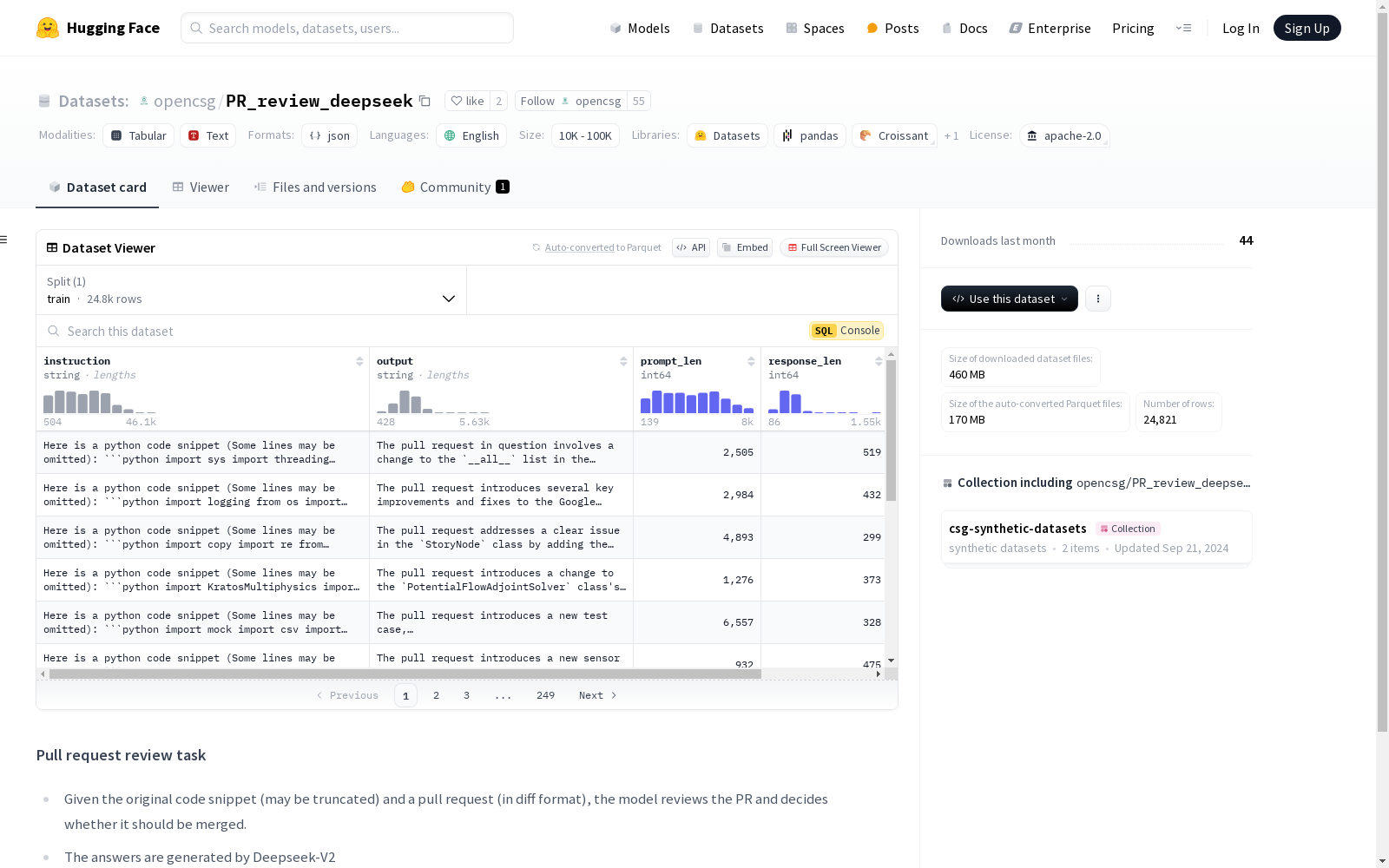This screenshot has height=868, width=1389.
Task: Expand the Split train dropdown
Action: pyautogui.click(x=252, y=290)
